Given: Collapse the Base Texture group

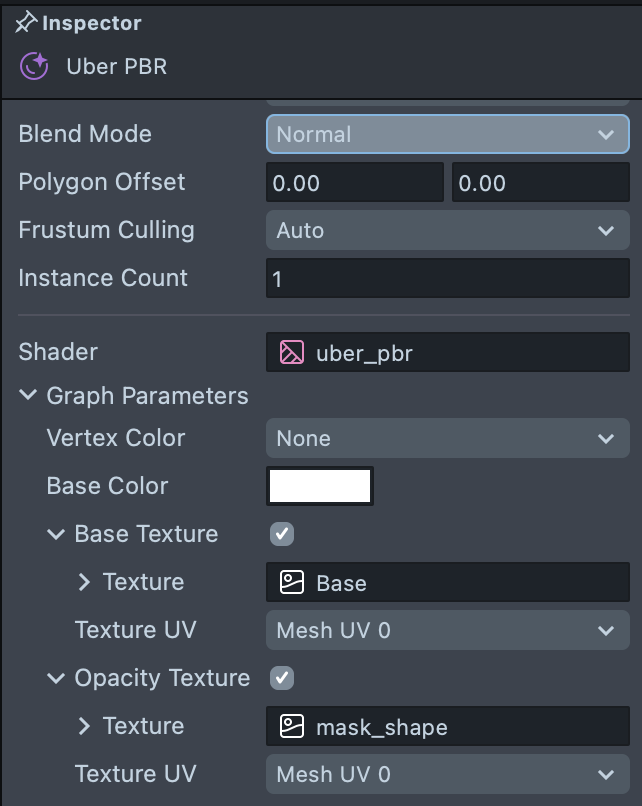Looking at the screenshot, I should (55, 534).
